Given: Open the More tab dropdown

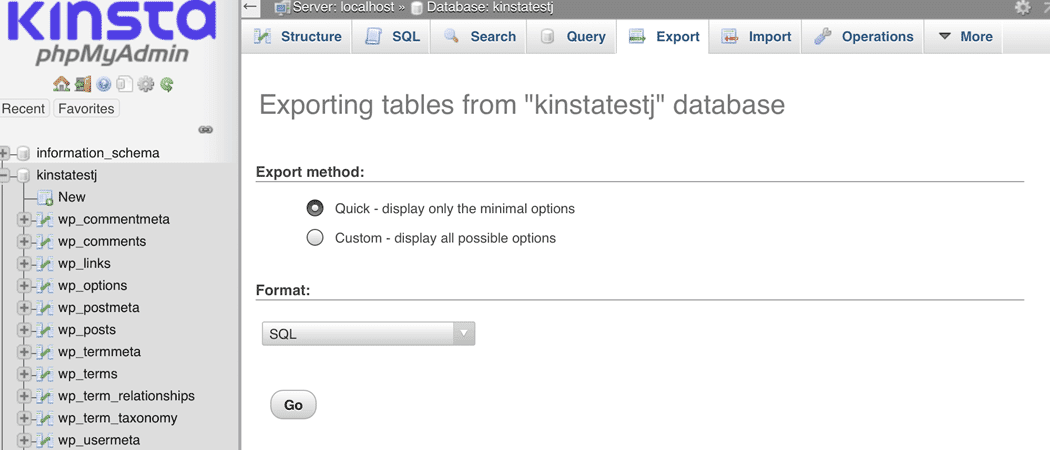Looking at the screenshot, I should (x=965, y=37).
